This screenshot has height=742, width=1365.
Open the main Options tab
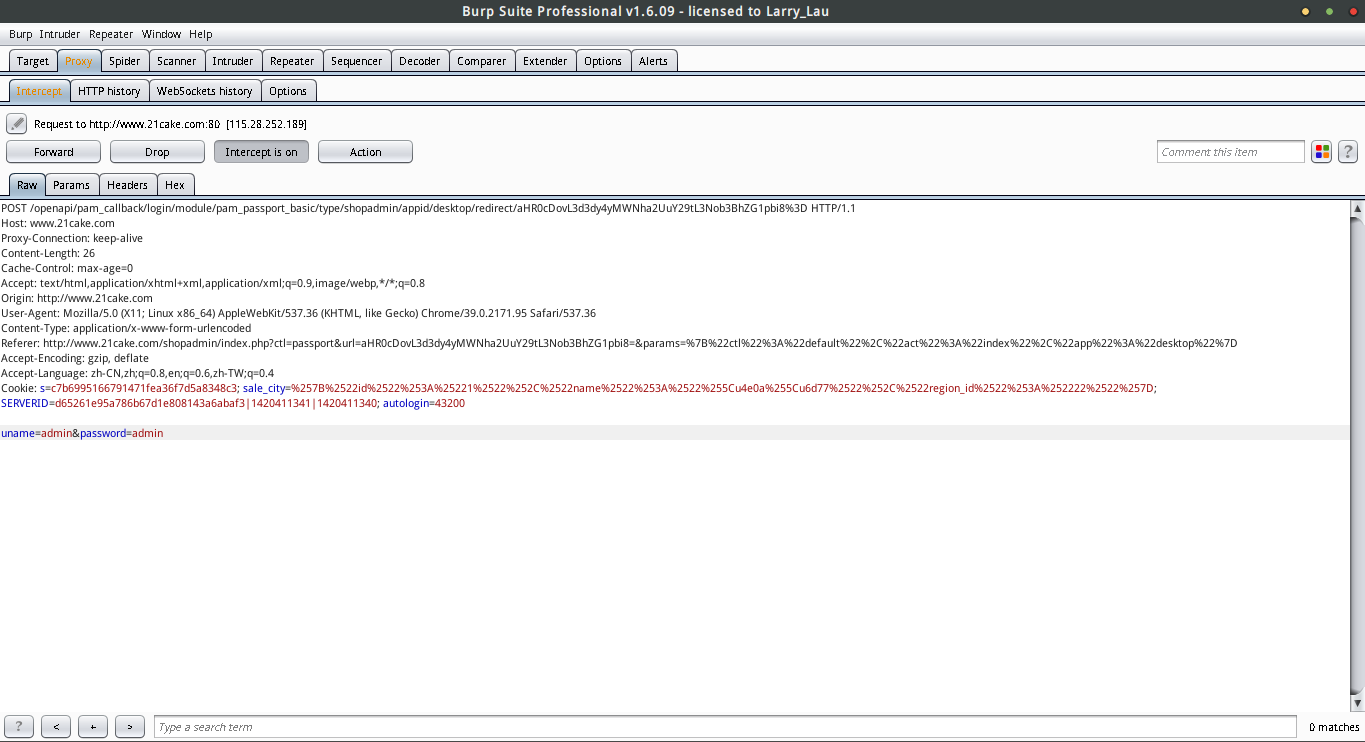click(x=603, y=61)
